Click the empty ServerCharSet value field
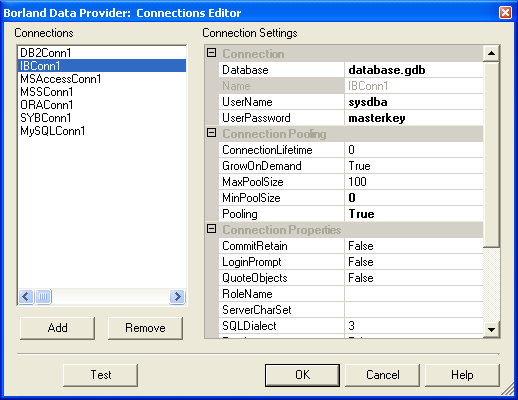This screenshot has height=400, width=518. (414, 310)
